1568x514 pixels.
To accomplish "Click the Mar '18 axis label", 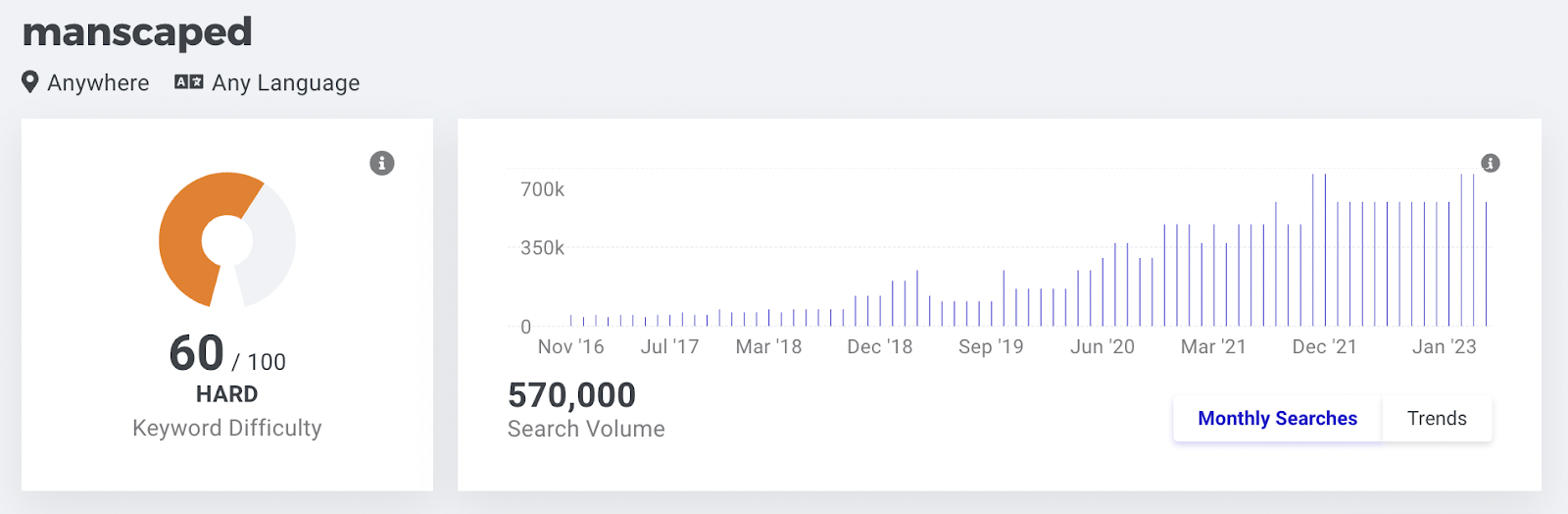I will [768, 347].
